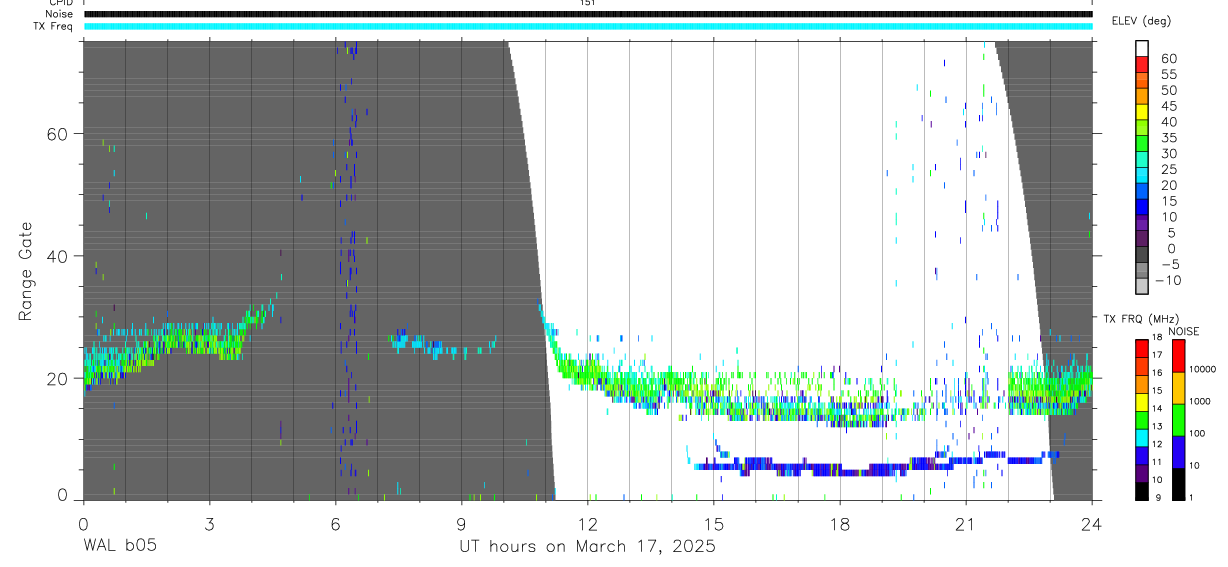Pick the red segment of ELEV colorbar
Screen dimensions: 1228x567
[x=1142, y=64]
